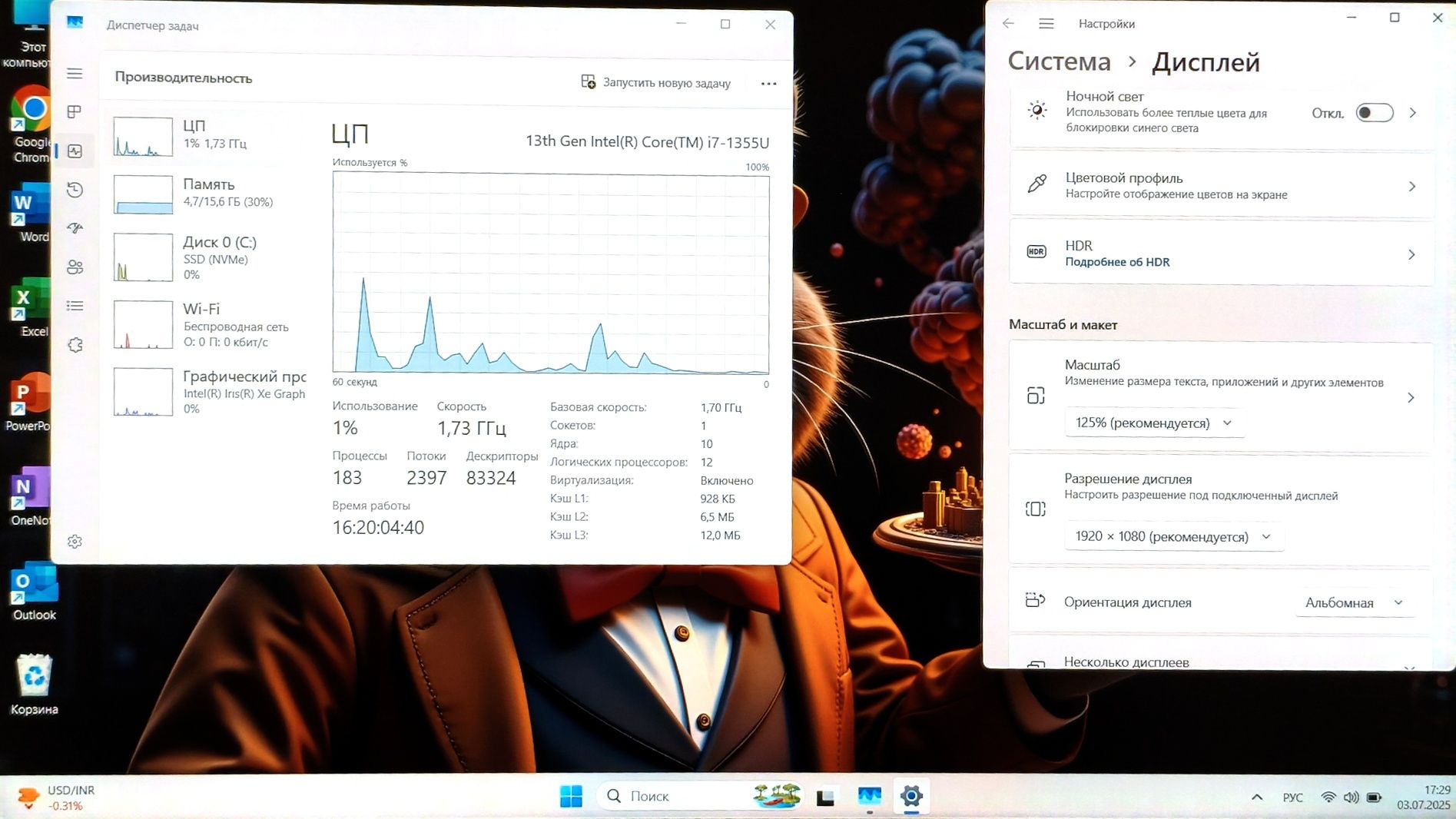This screenshot has height=819, width=1456.
Task: Open Task Manager settings gear icon
Action: [x=75, y=542]
